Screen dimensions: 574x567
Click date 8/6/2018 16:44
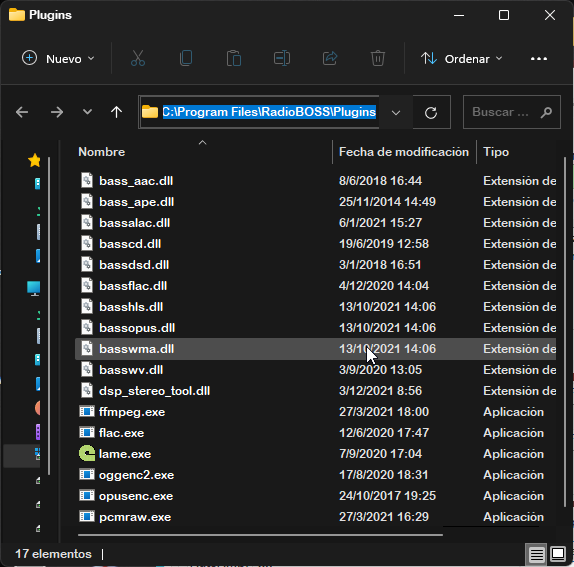380,180
